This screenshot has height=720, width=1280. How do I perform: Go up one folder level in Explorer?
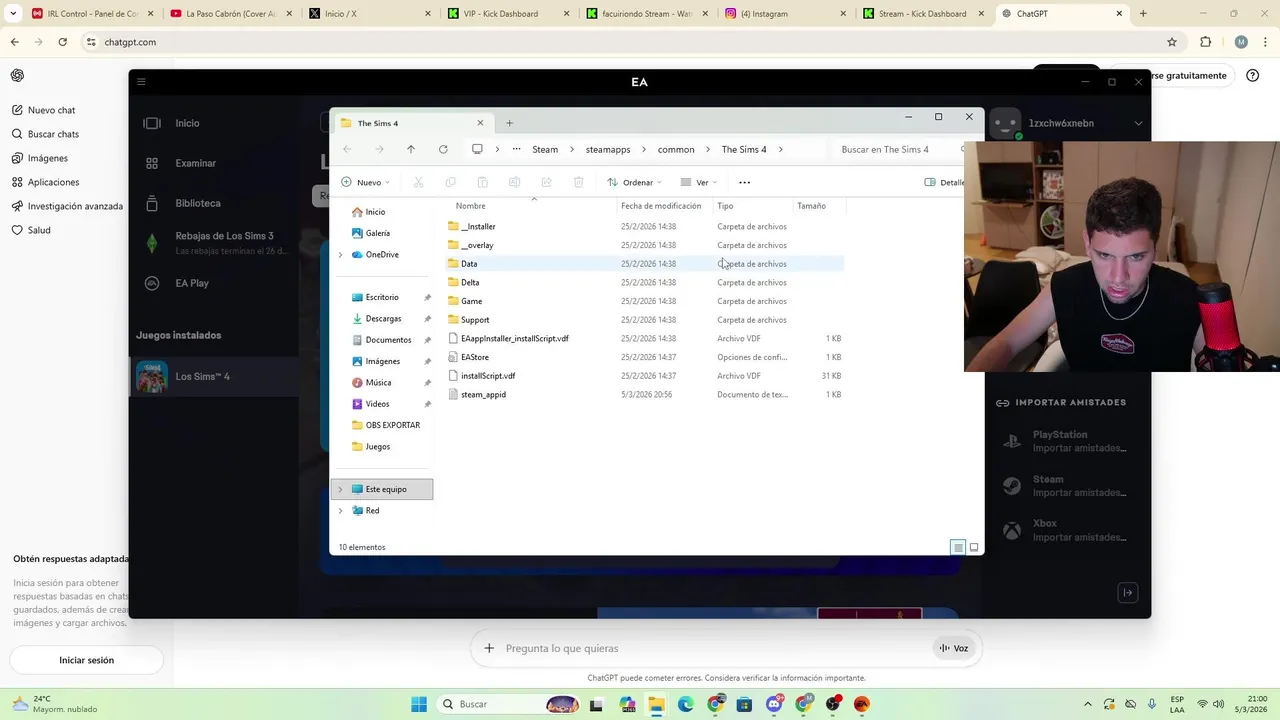pos(411,149)
